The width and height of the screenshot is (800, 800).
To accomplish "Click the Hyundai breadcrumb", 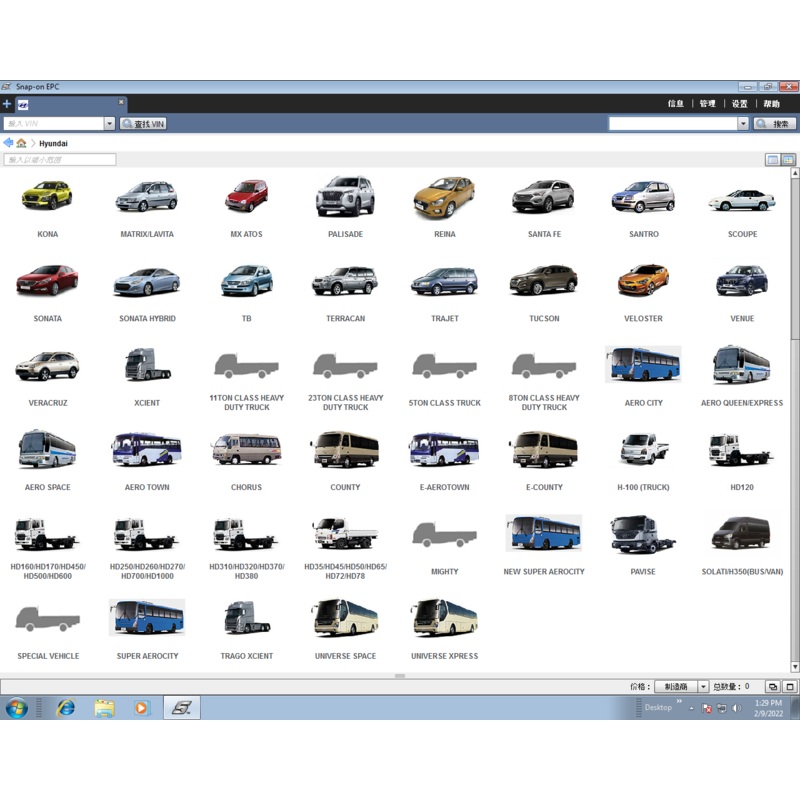I will (x=53, y=143).
